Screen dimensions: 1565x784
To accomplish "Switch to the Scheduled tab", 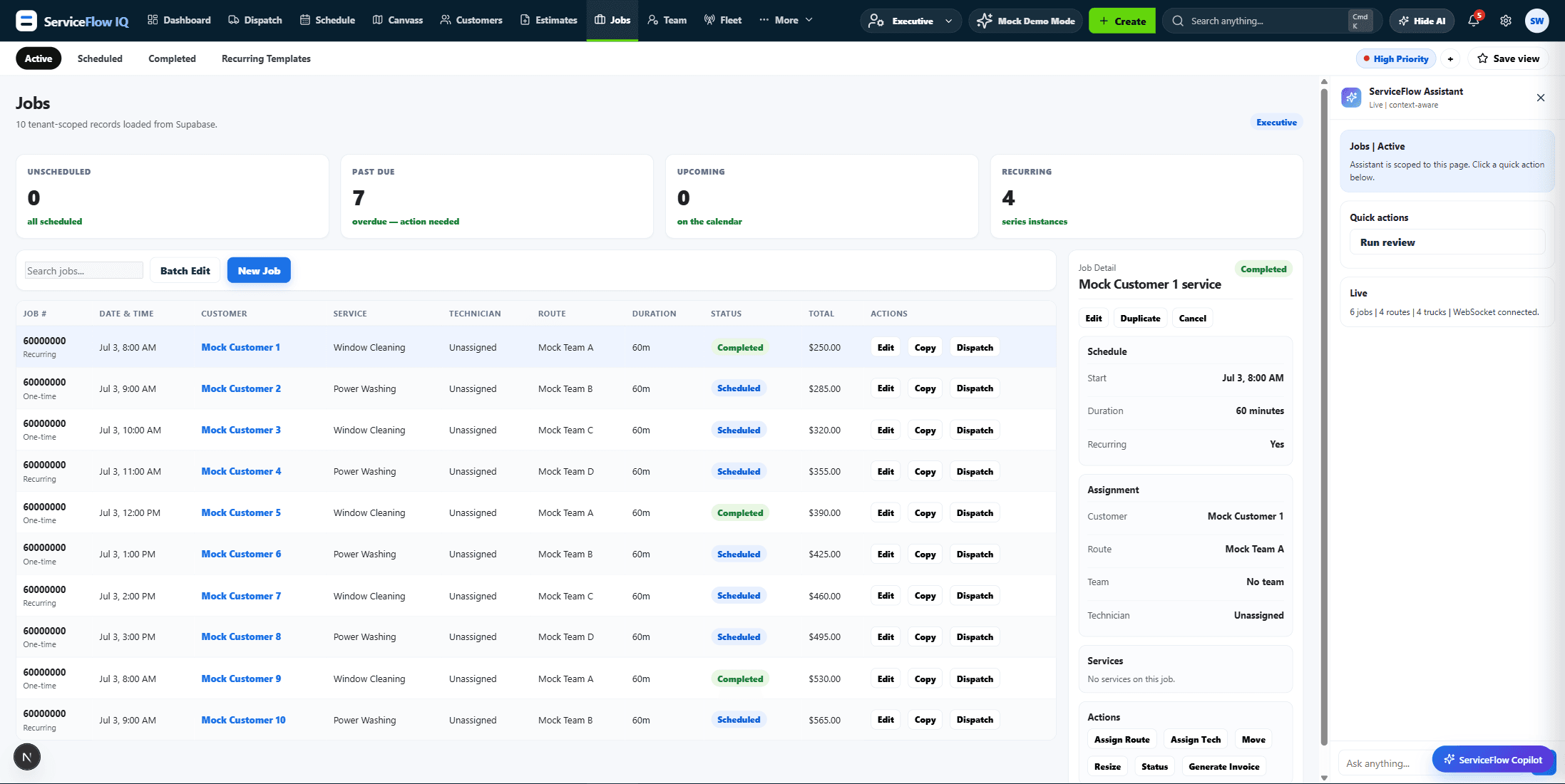I will (100, 58).
